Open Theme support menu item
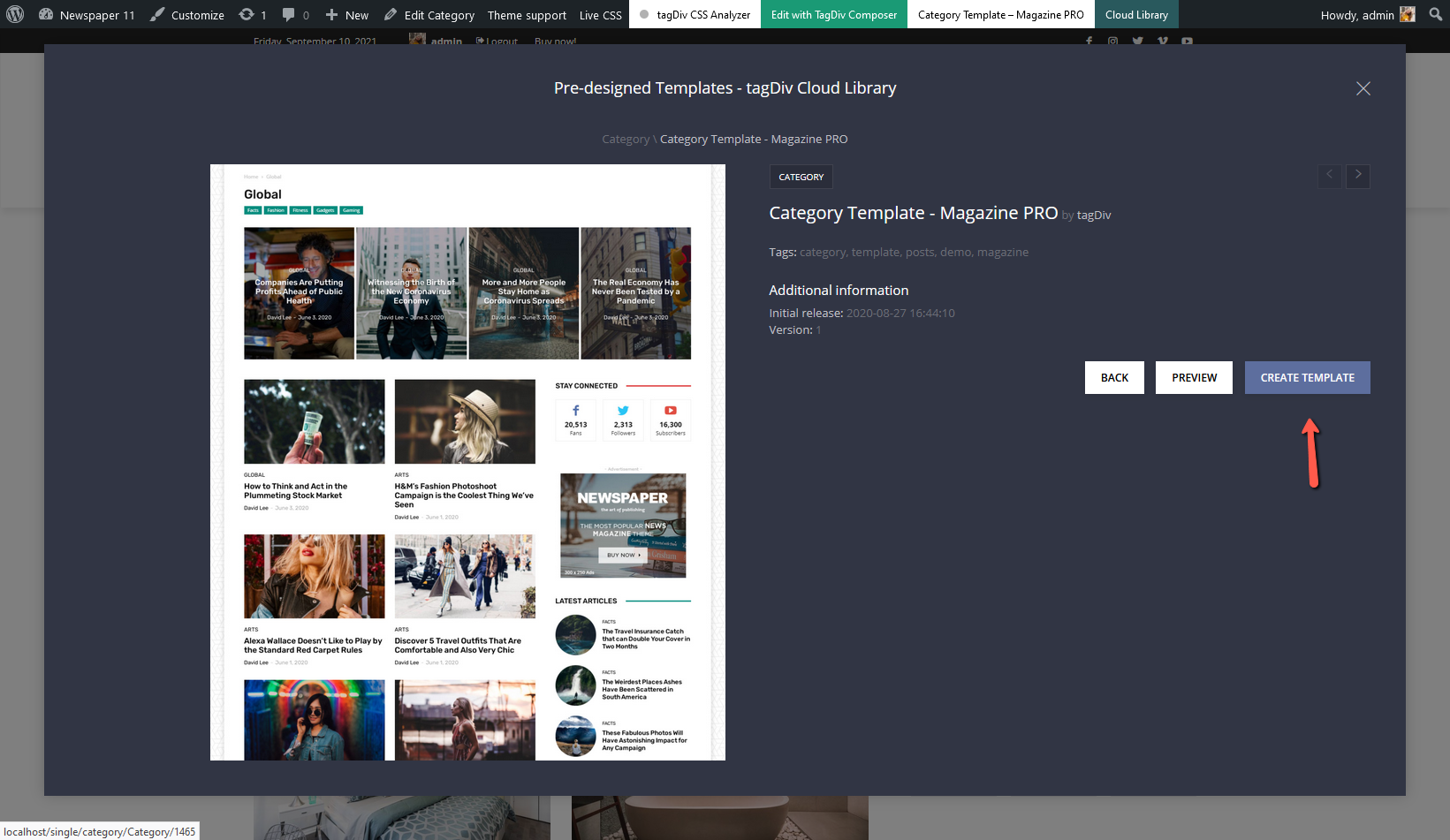This screenshot has width=1450, height=840. tap(527, 14)
